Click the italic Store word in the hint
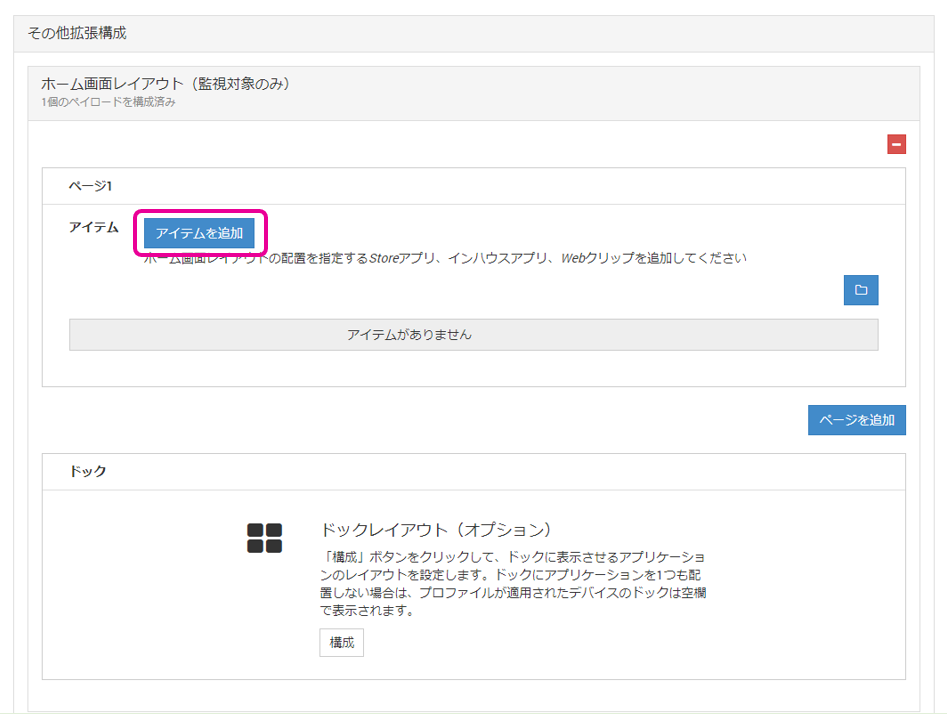Screen dimensions: 947x714 coord(385,258)
